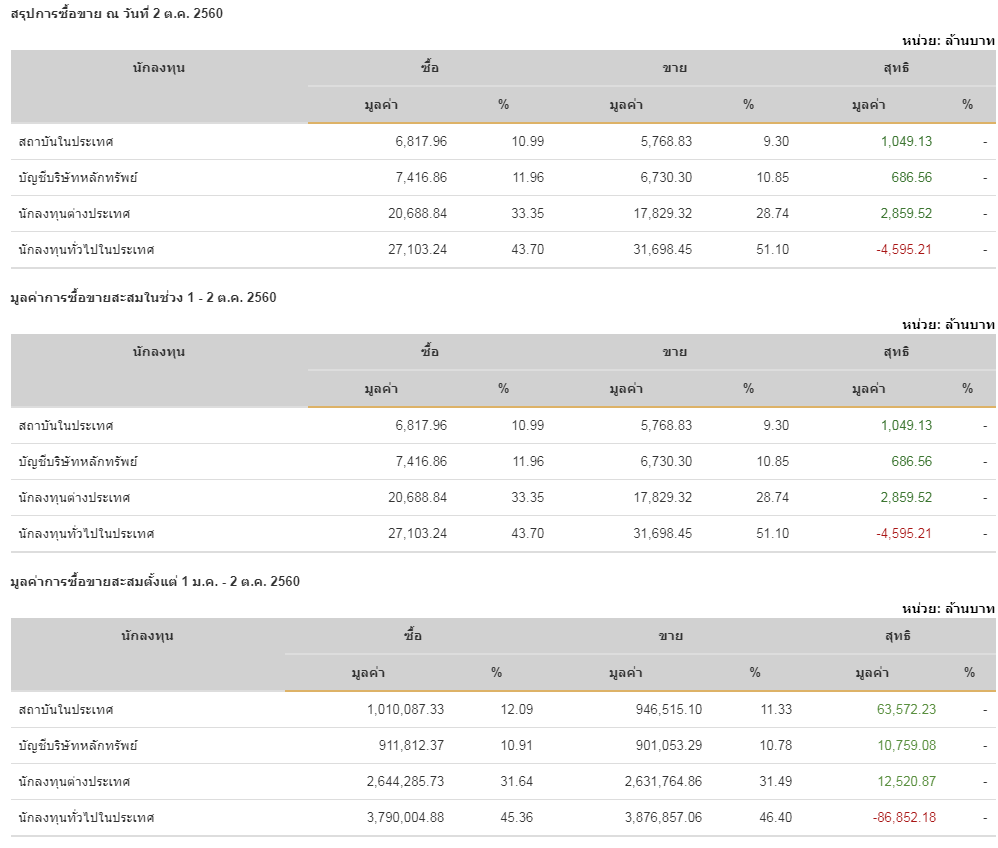The height and width of the screenshot is (848, 998).
Task: Select the buy value 2,644,285.73
Action: pyautogui.click(x=406, y=781)
